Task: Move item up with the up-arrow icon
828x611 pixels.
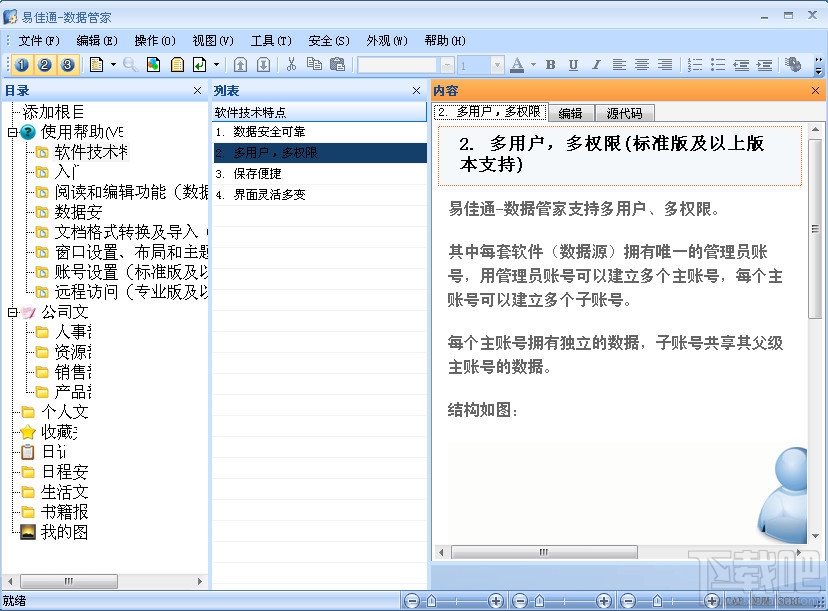Action: pos(240,65)
